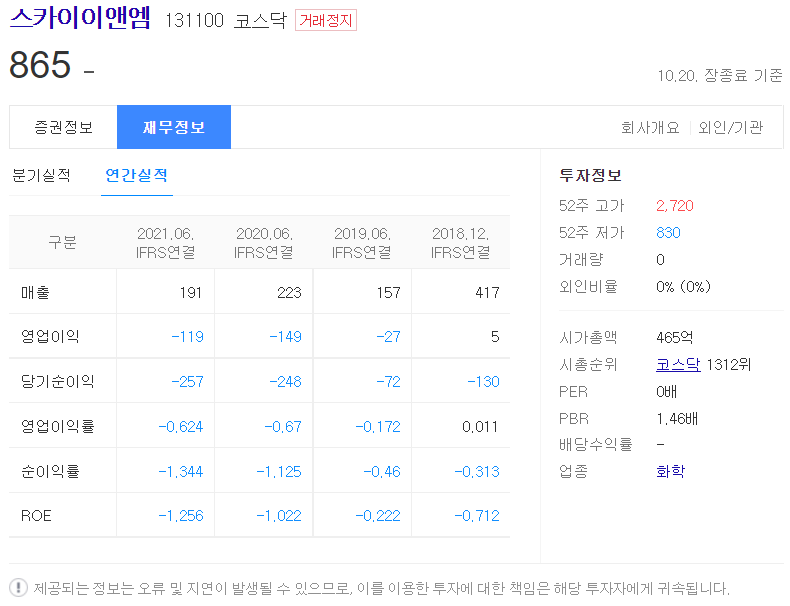Image resolution: width=790 pixels, height=606 pixels.
Task: Click the 구분 table header cell
Action: pyautogui.click(x=62, y=242)
